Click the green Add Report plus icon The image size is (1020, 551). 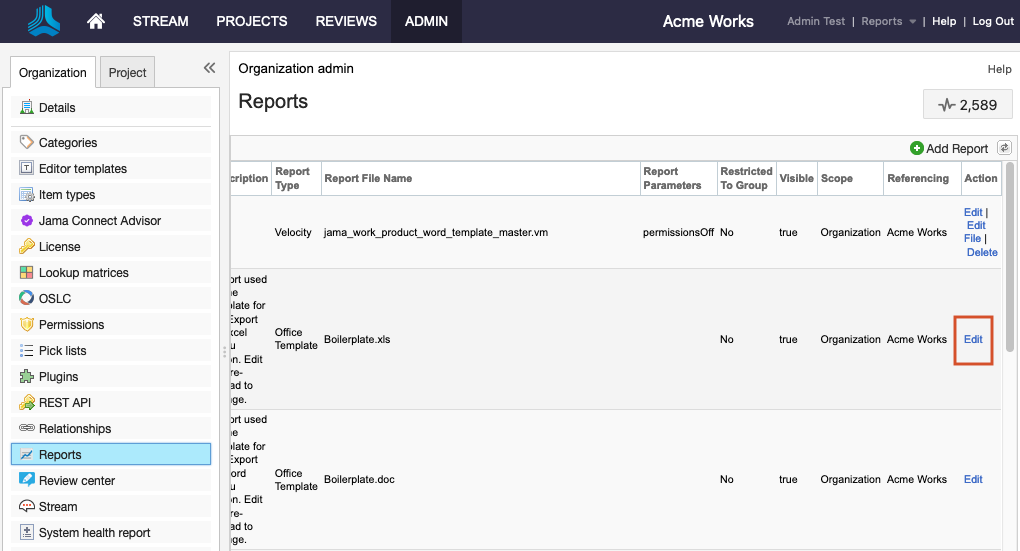(917, 148)
